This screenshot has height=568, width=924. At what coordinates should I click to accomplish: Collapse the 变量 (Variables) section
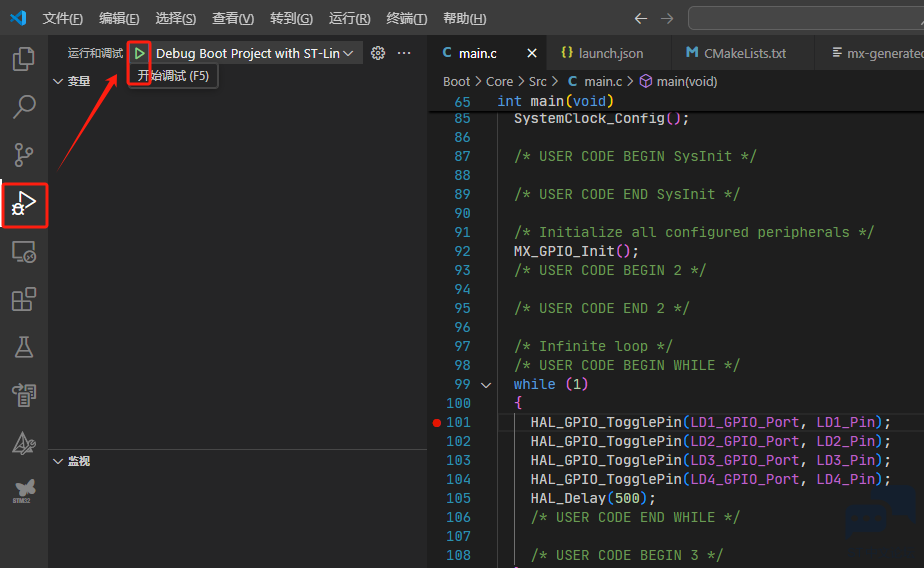click(58, 81)
